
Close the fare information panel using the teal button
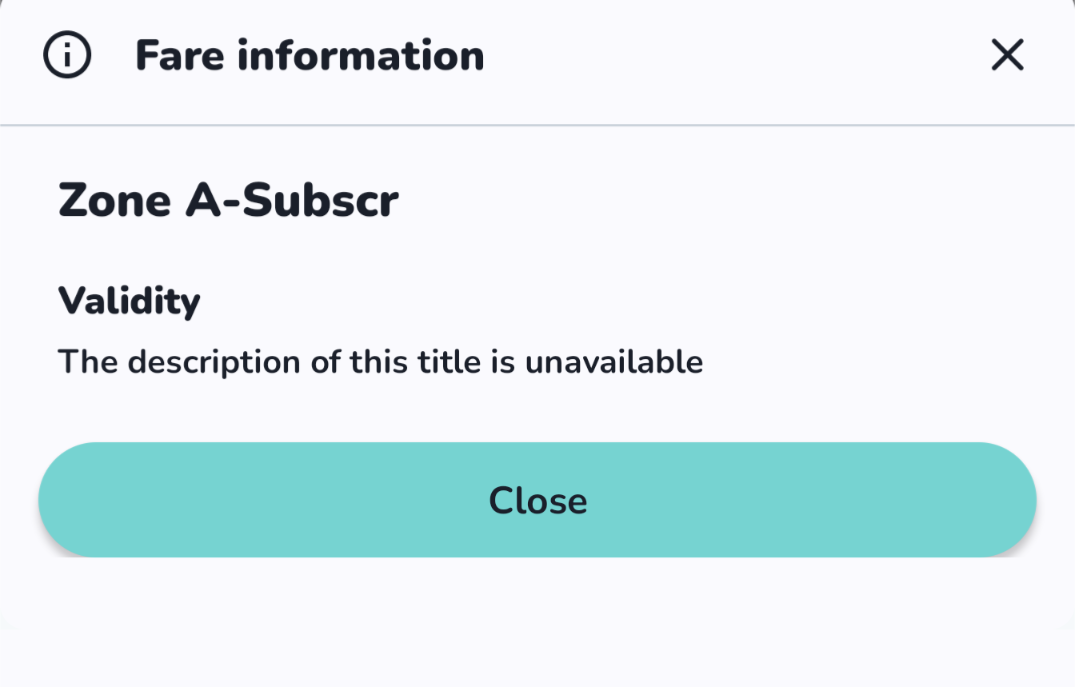537,500
